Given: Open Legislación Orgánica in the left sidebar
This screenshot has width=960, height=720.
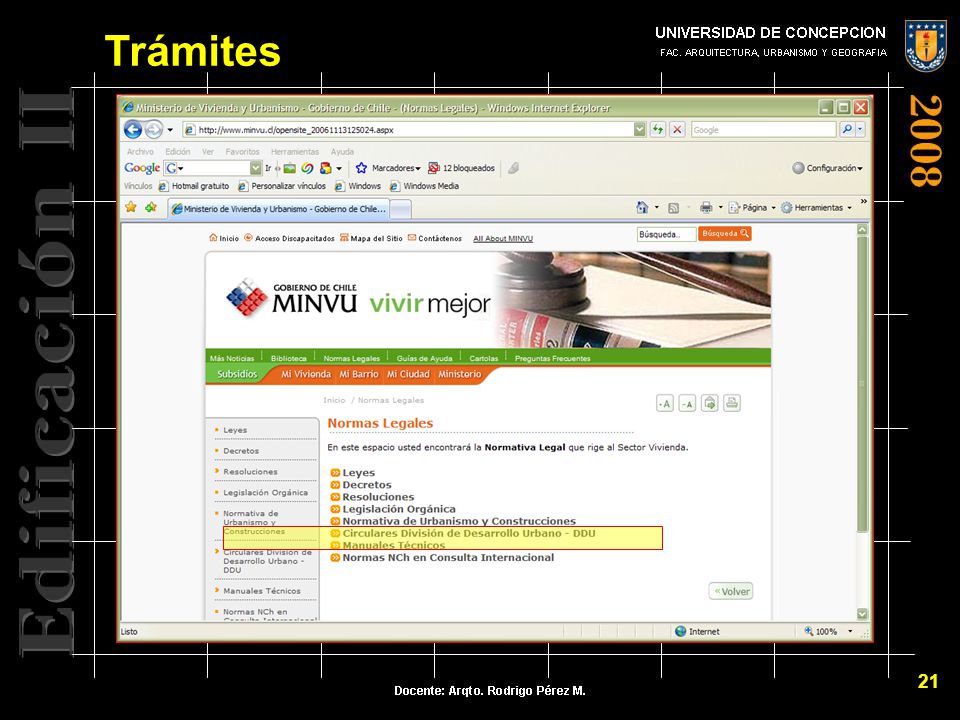Looking at the screenshot, I should (x=266, y=492).
